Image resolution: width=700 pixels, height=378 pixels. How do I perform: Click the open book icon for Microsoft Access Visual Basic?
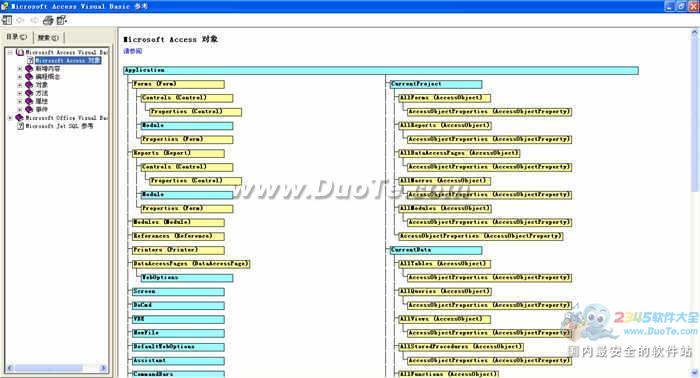coord(20,52)
